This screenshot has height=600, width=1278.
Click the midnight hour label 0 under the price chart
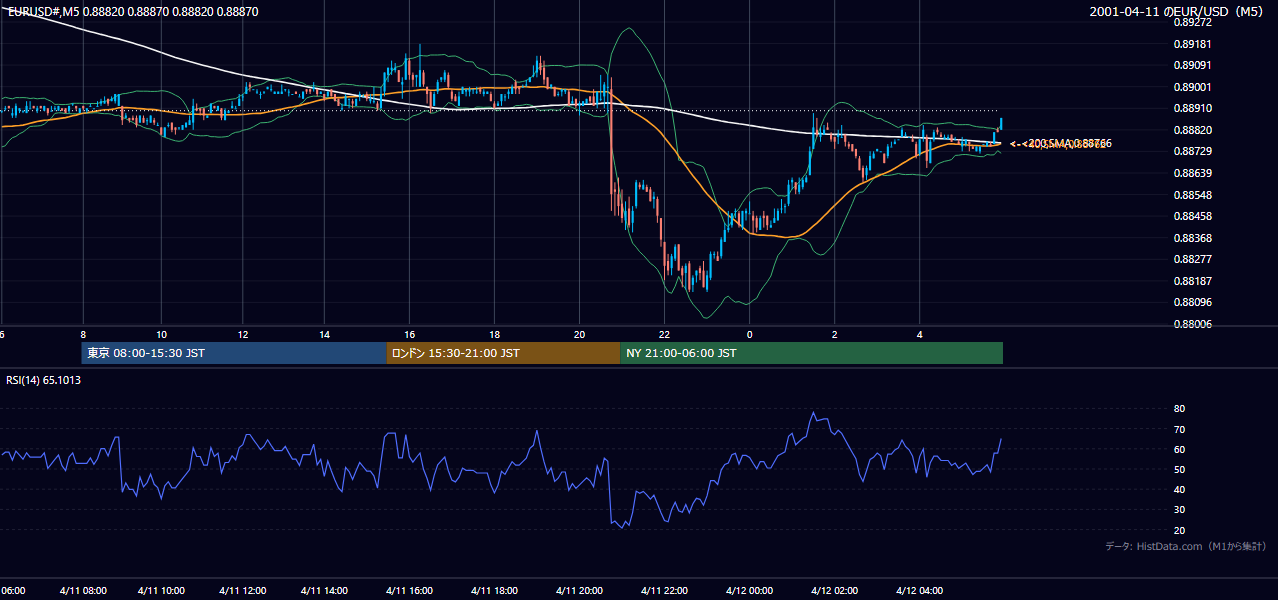[x=749, y=334]
